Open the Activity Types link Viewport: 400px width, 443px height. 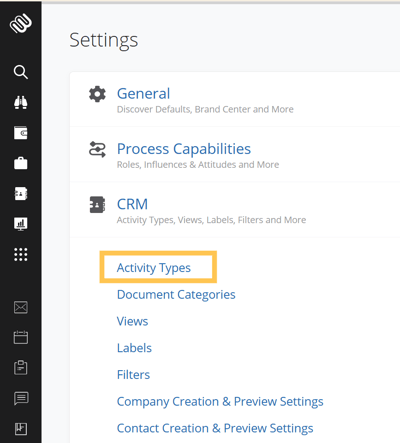click(x=154, y=268)
